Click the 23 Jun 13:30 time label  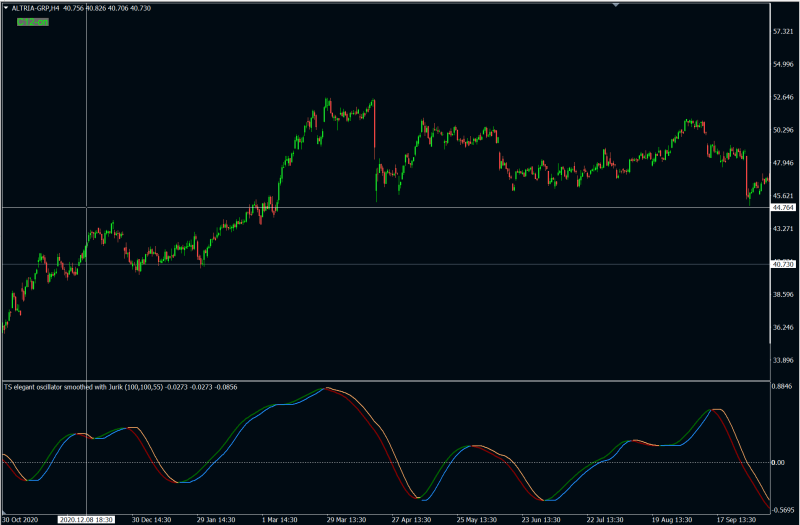point(541,520)
